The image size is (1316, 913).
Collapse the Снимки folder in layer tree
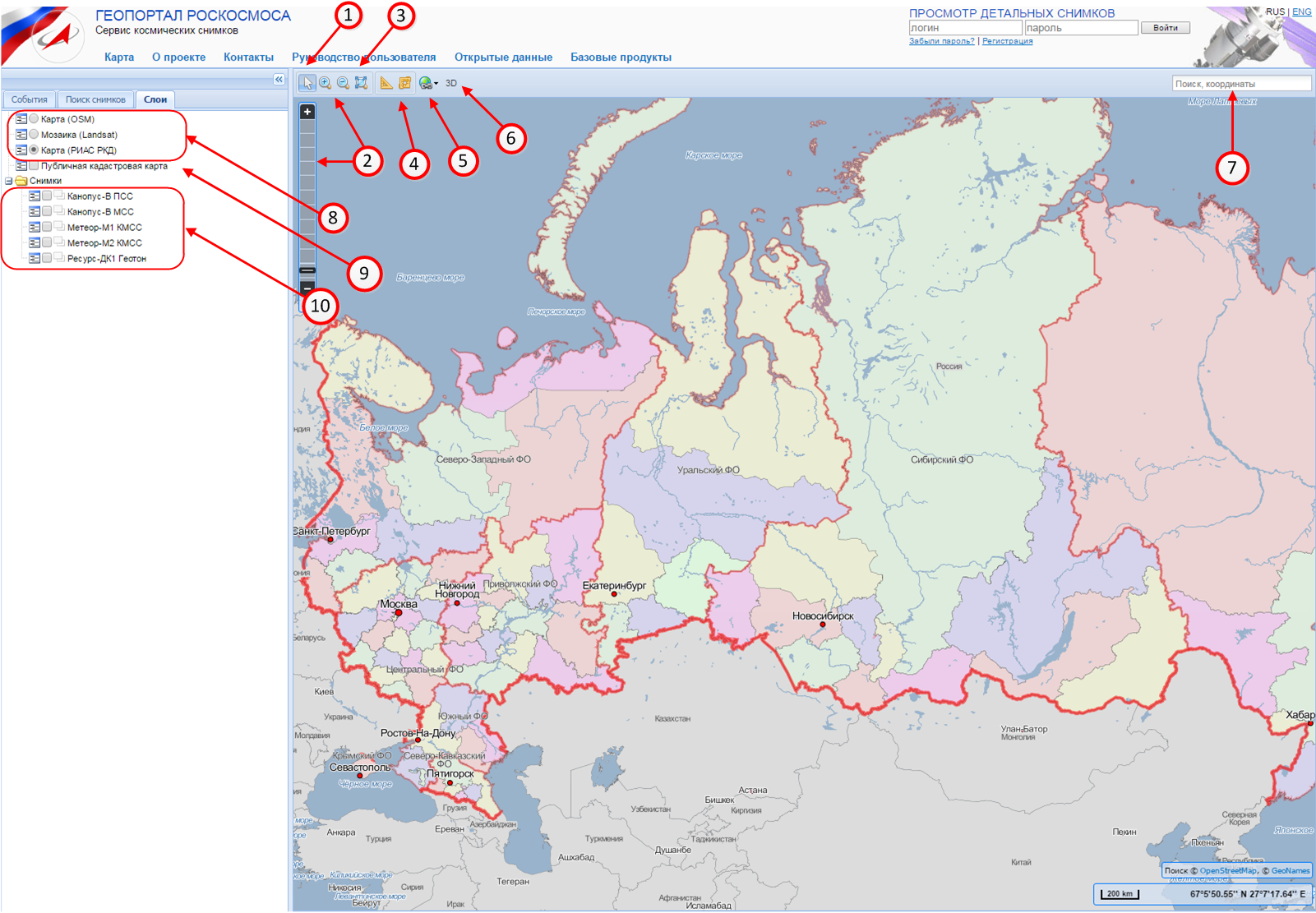coord(9,182)
